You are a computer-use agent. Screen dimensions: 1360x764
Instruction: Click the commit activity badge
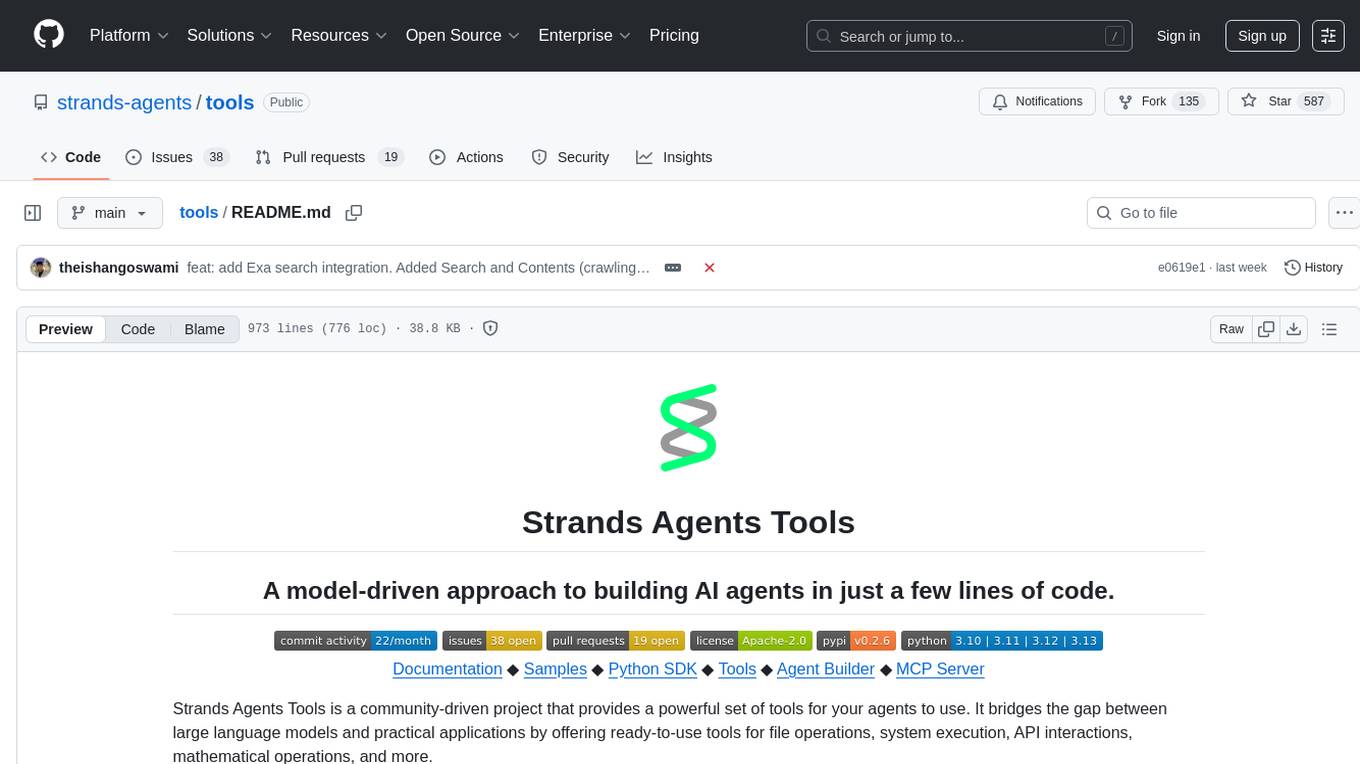click(x=355, y=641)
